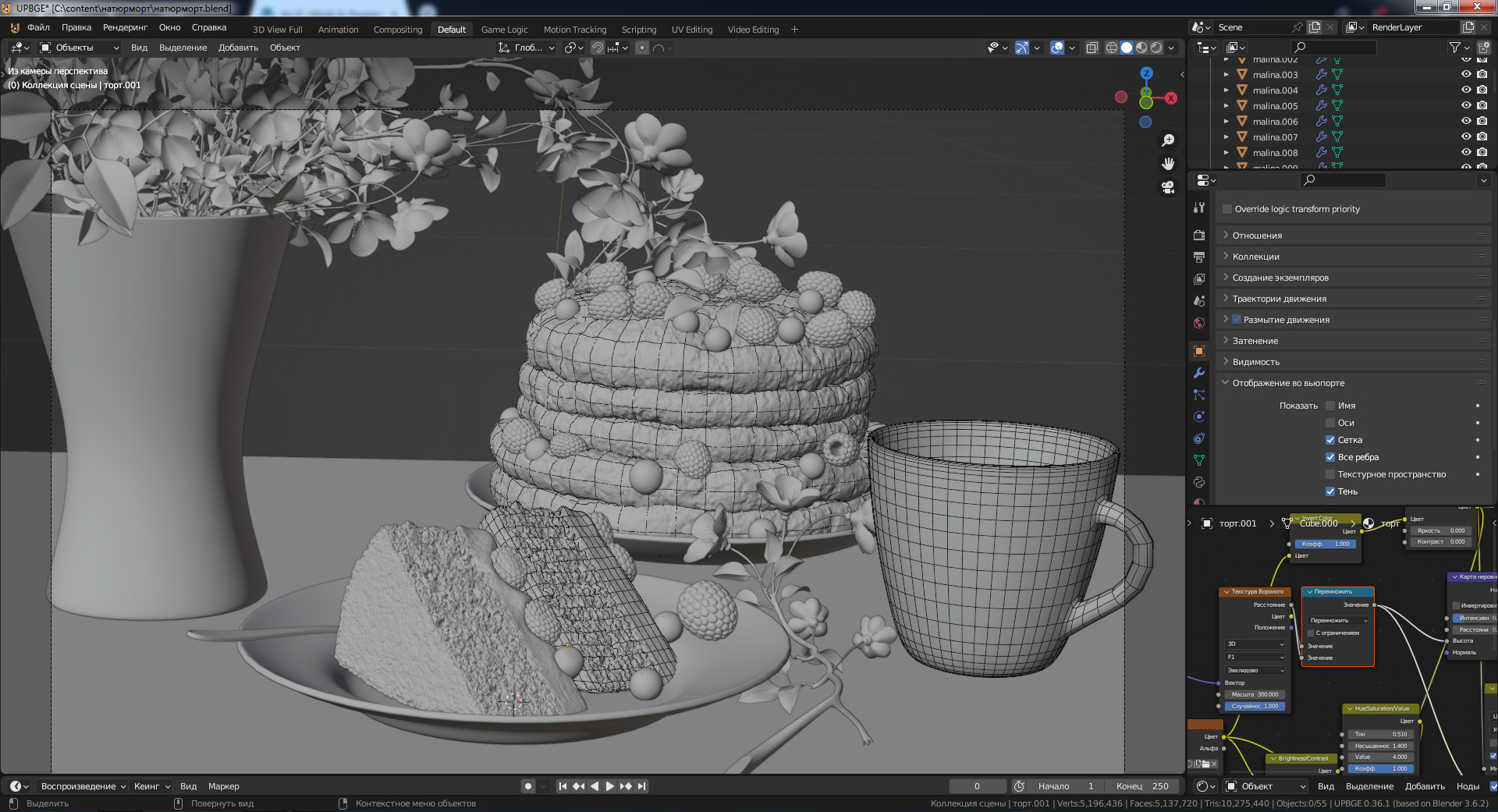Open the Объекты mode dropdown
The height and width of the screenshot is (812, 1498).
coord(80,48)
